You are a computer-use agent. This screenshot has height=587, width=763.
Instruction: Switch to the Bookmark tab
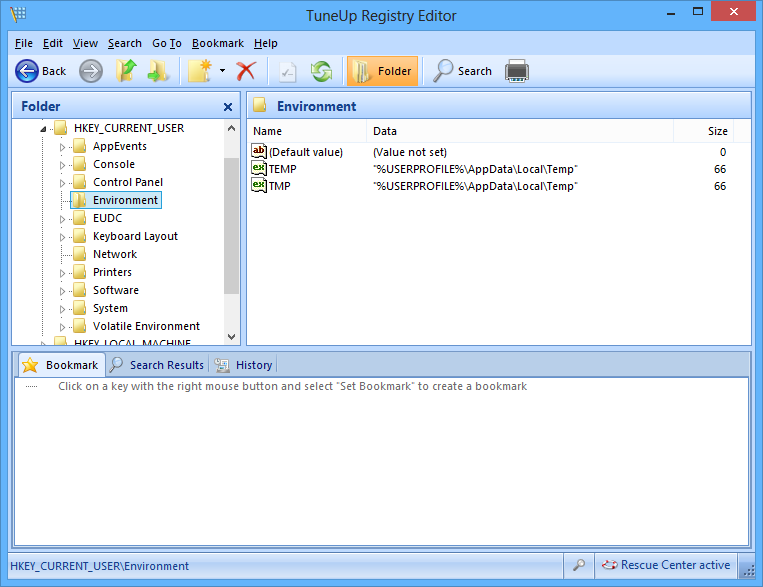pyautogui.click(x=61, y=365)
